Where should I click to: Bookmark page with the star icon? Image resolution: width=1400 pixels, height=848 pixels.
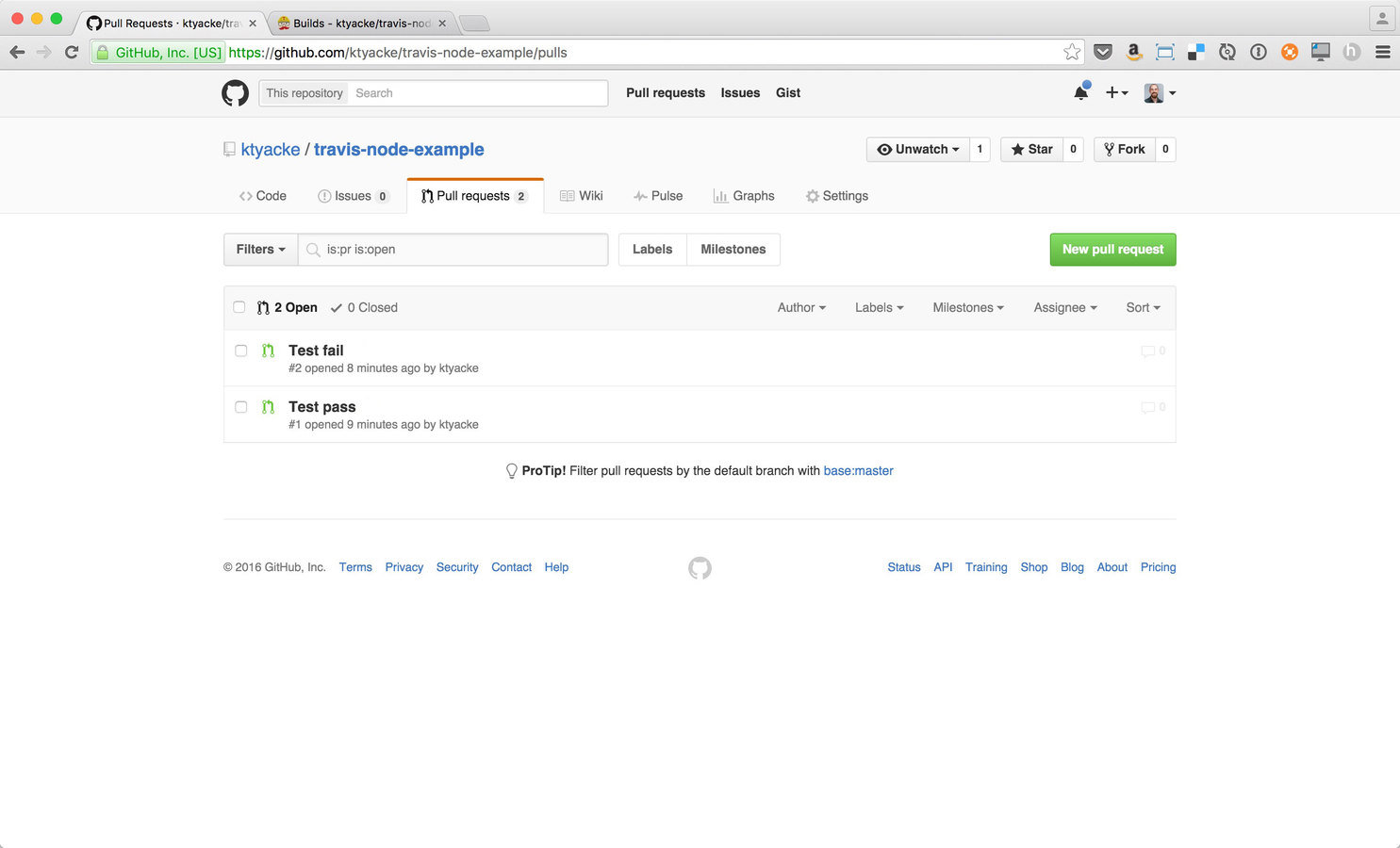pos(1072,53)
